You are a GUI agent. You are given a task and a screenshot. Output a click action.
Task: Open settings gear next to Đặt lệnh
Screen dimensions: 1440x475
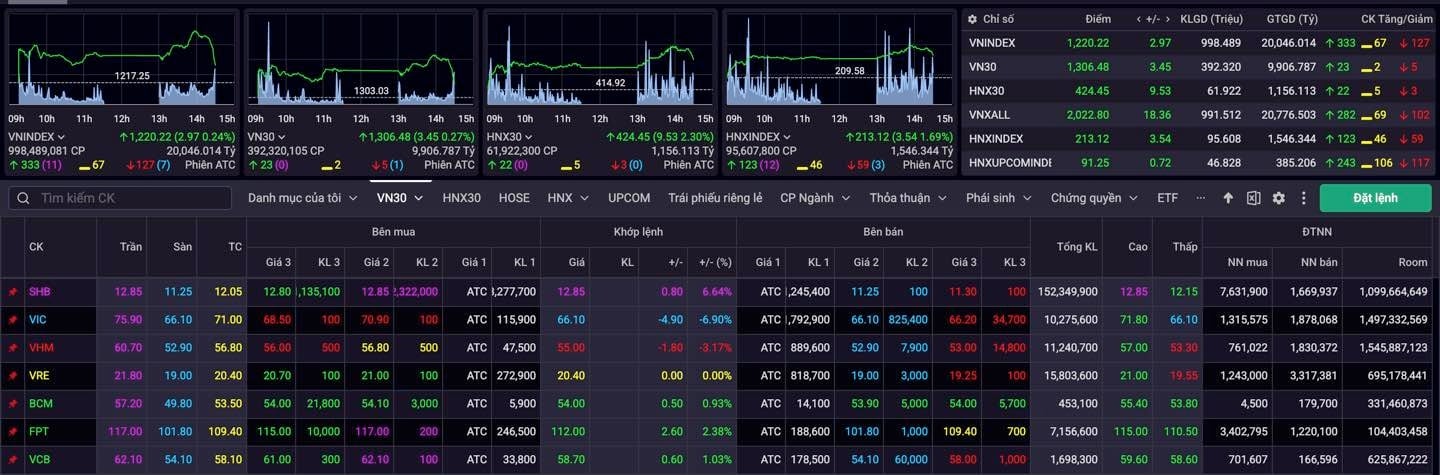pyautogui.click(x=1278, y=198)
